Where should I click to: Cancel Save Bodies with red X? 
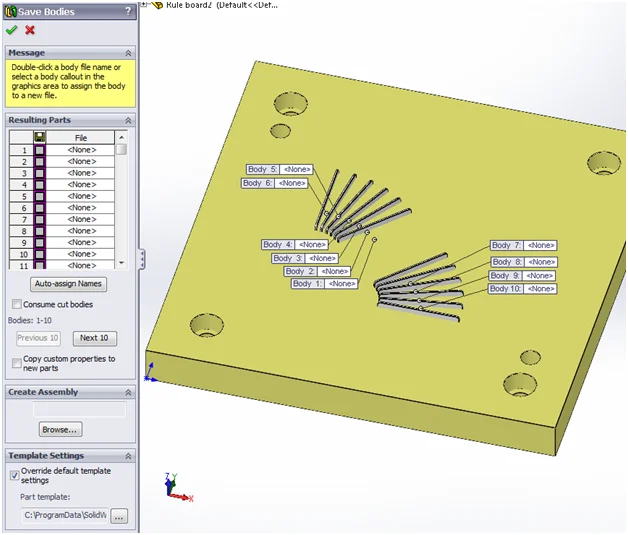click(x=30, y=30)
